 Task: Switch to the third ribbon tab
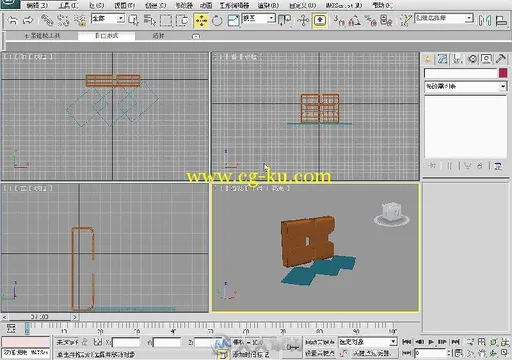pos(158,36)
